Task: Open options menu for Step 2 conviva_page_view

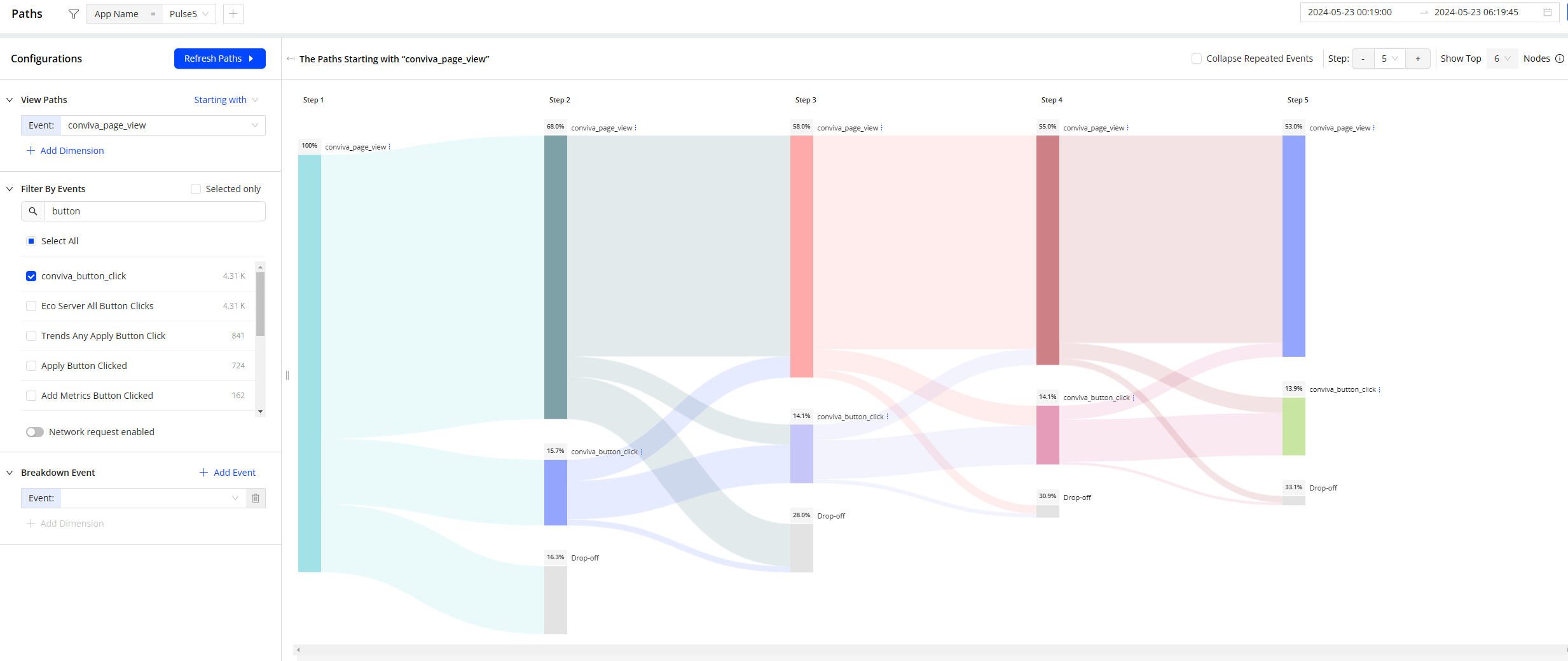Action: (636, 128)
